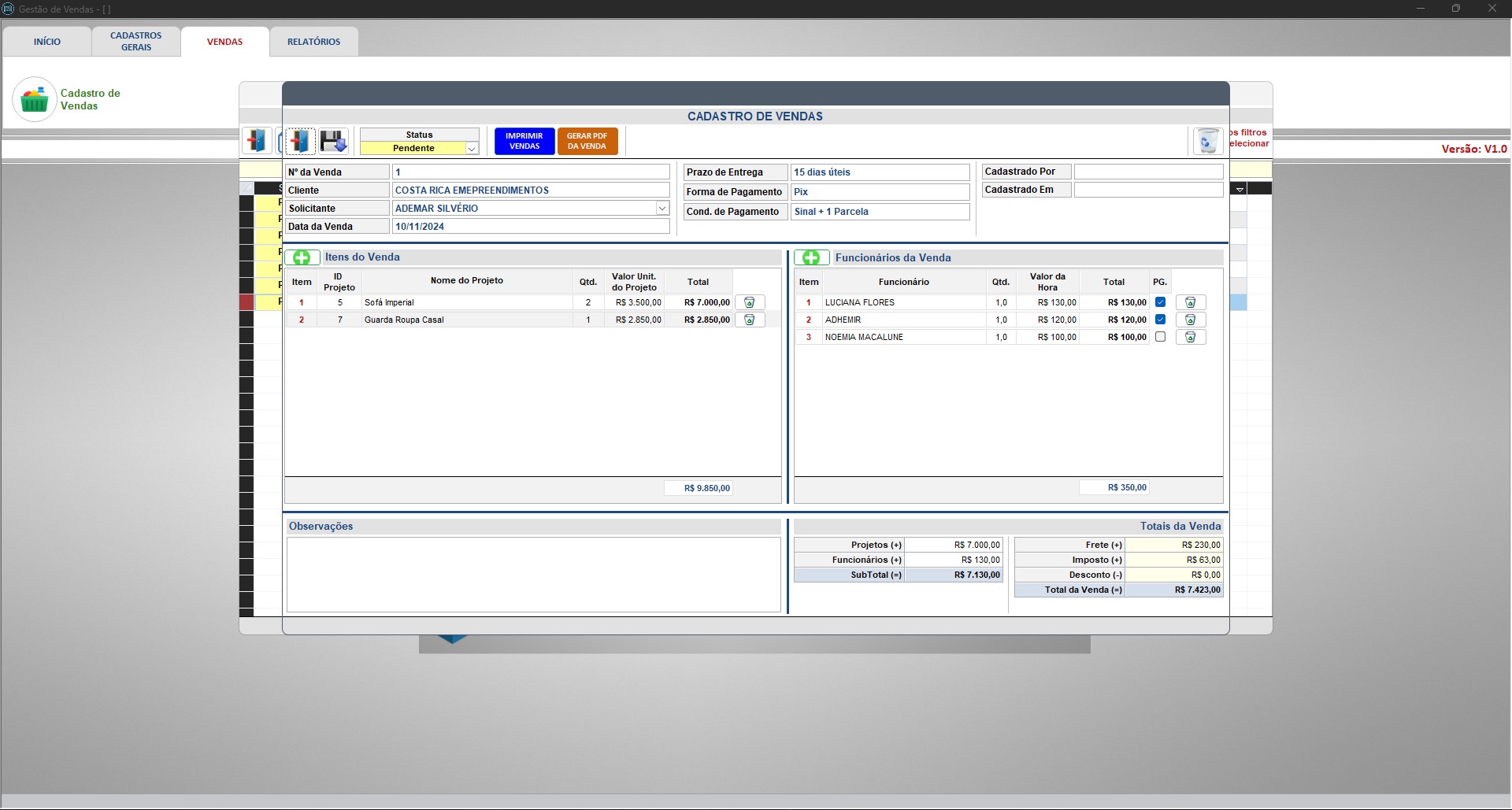Delete the Guarda Roupa Casal item row
This screenshot has width=1512, height=810.
(750, 320)
